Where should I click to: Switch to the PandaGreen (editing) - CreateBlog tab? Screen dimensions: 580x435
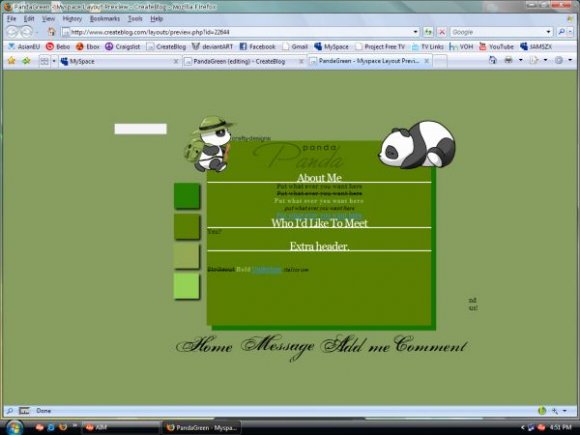pos(239,61)
